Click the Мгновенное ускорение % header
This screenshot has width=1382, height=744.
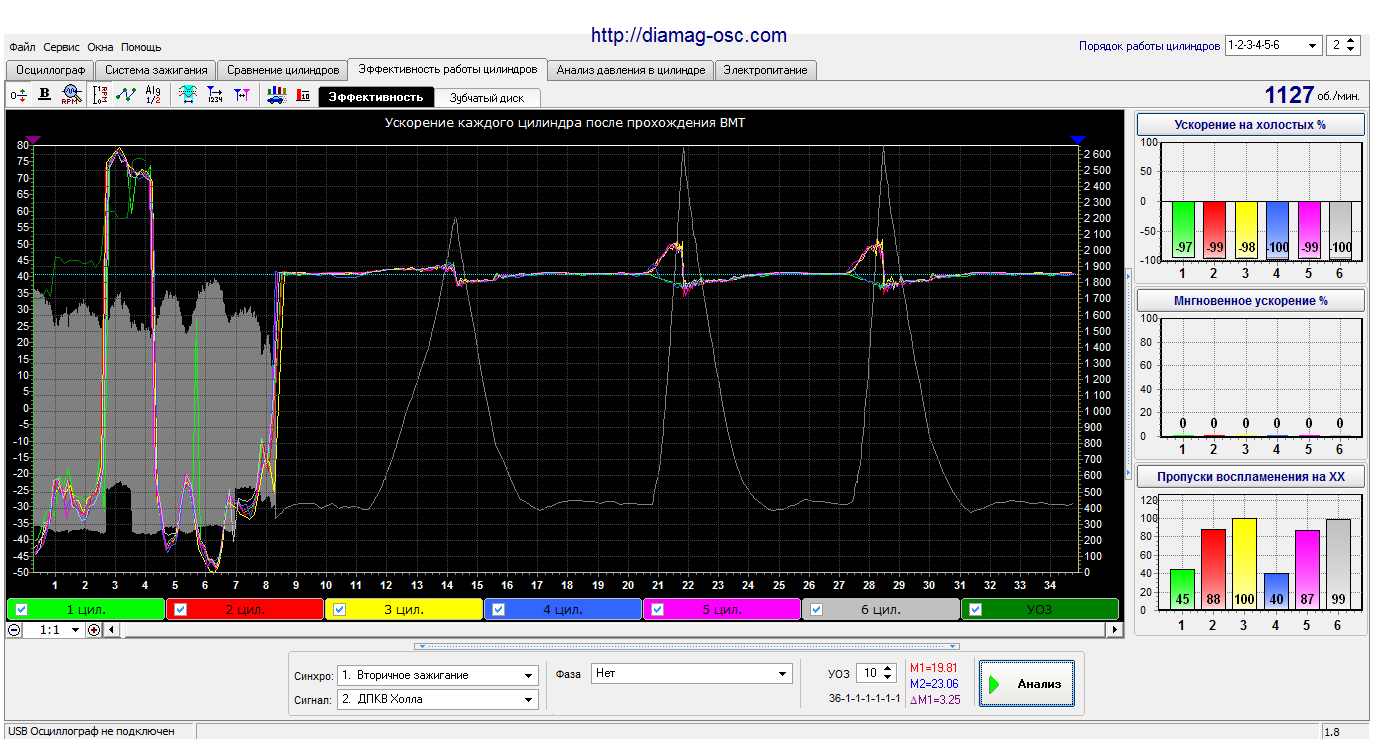(1251, 300)
